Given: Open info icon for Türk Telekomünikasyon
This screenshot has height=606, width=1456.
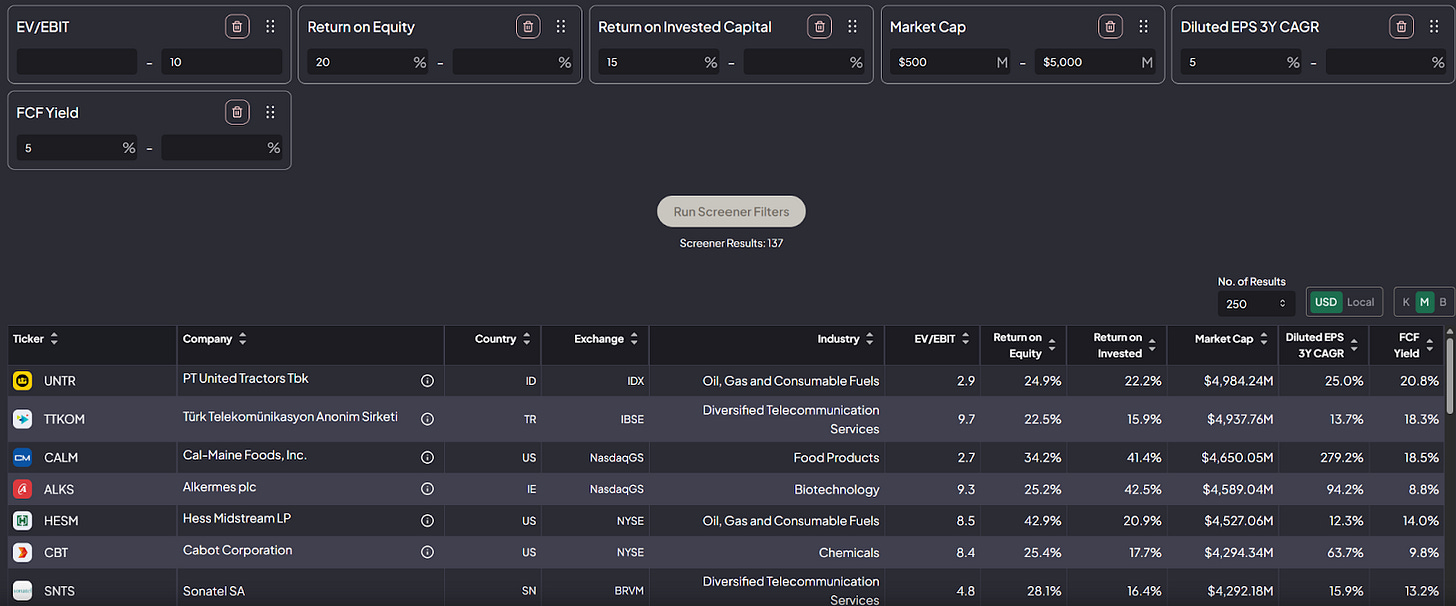Looking at the screenshot, I should pyautogui.click(x=427, y=418).
